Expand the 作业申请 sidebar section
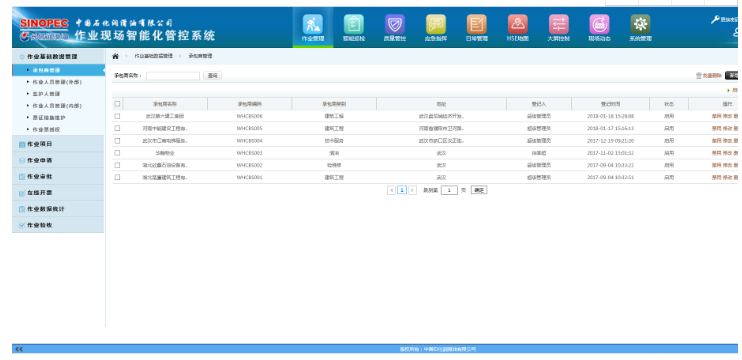The height and width of the screenshot is (360, 742). 58,160
